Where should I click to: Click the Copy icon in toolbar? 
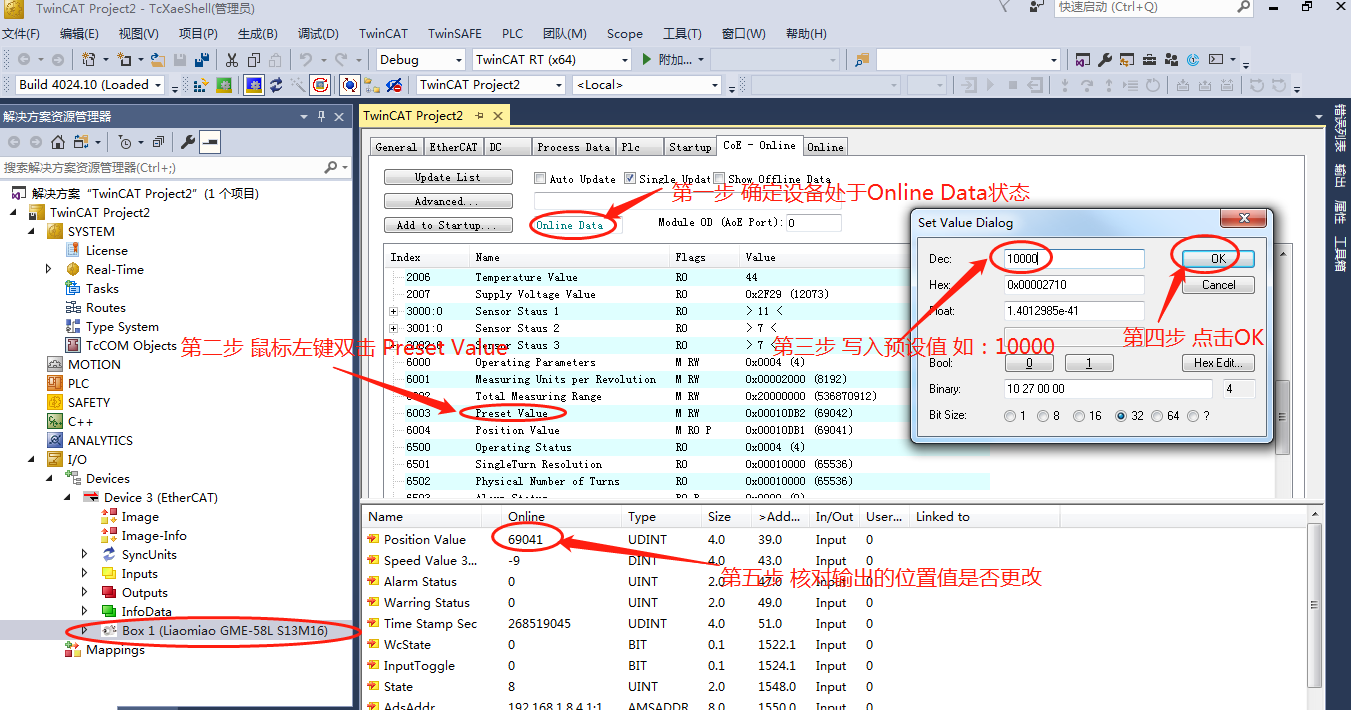click(254, 60)
